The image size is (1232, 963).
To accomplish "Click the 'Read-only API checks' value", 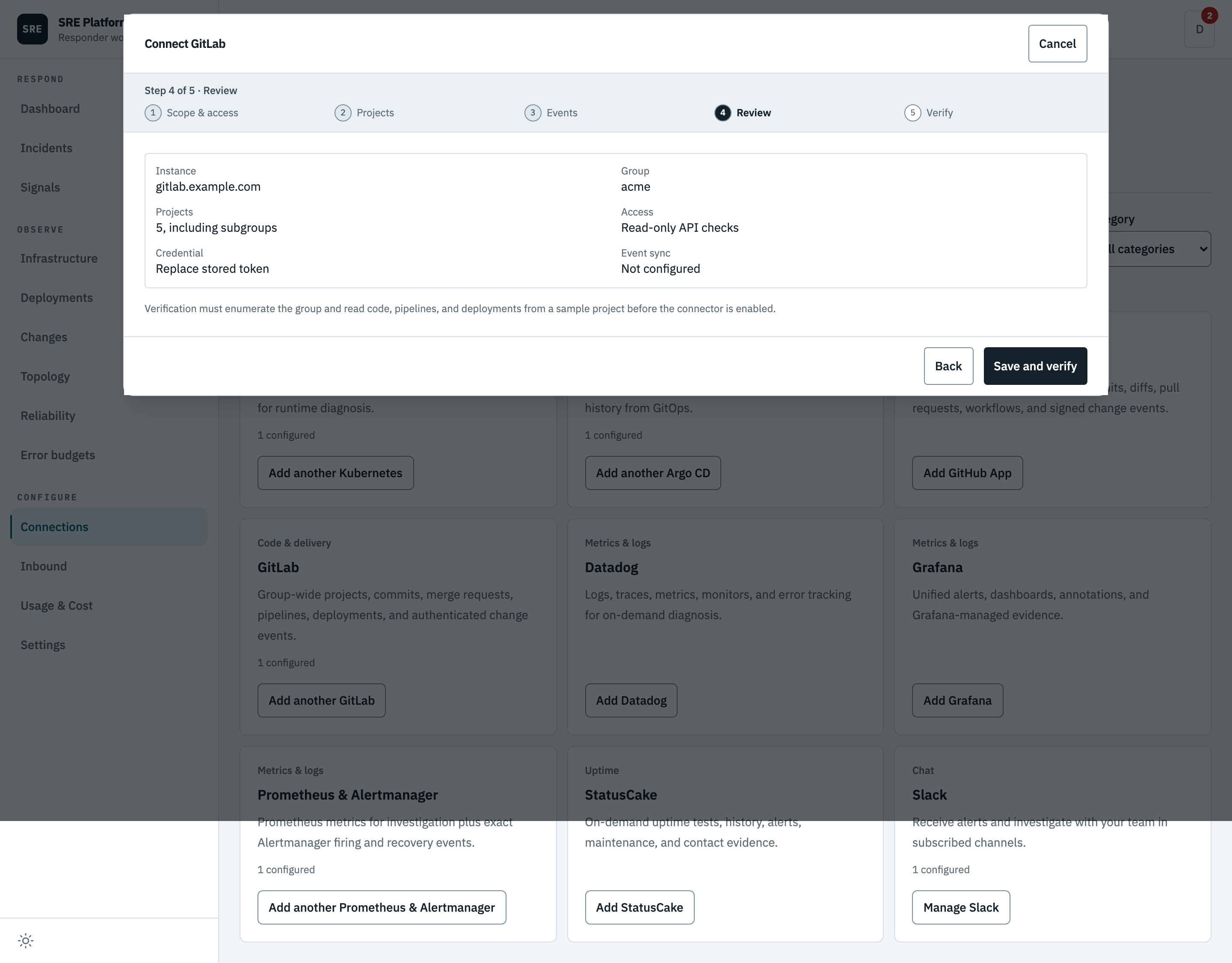I will [x=679, y=228].
